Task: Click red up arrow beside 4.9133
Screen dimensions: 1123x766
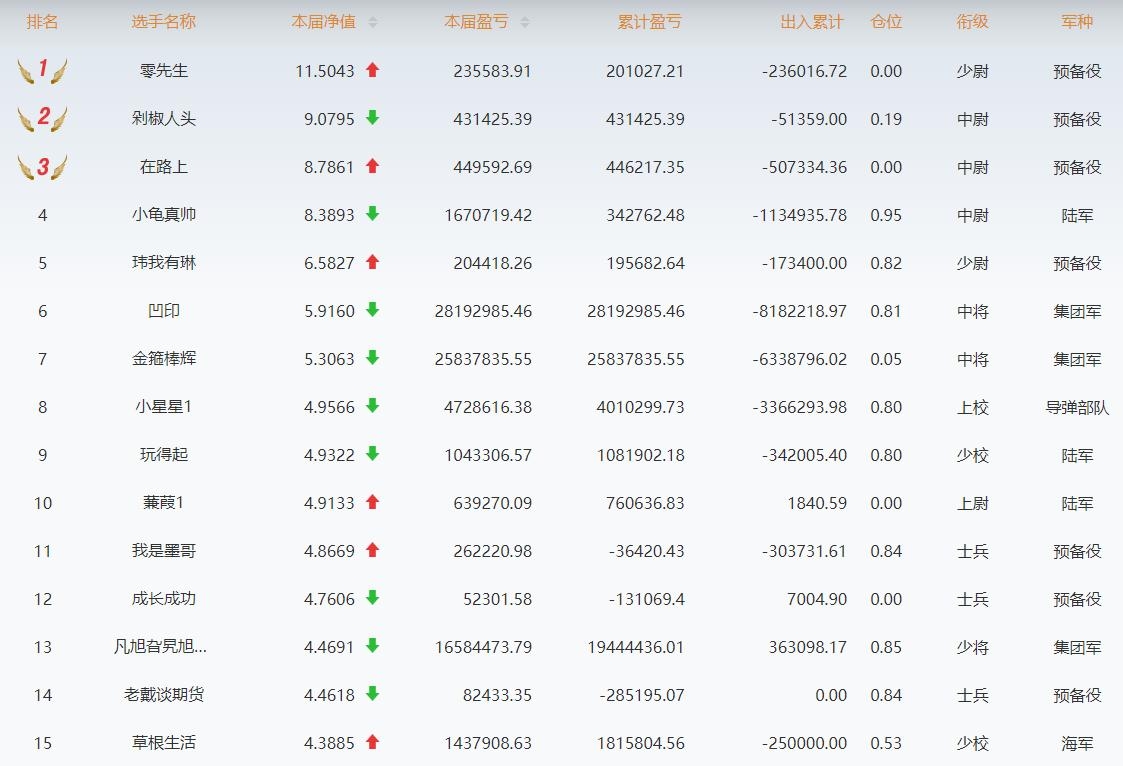Action: (x=373, y=502)
